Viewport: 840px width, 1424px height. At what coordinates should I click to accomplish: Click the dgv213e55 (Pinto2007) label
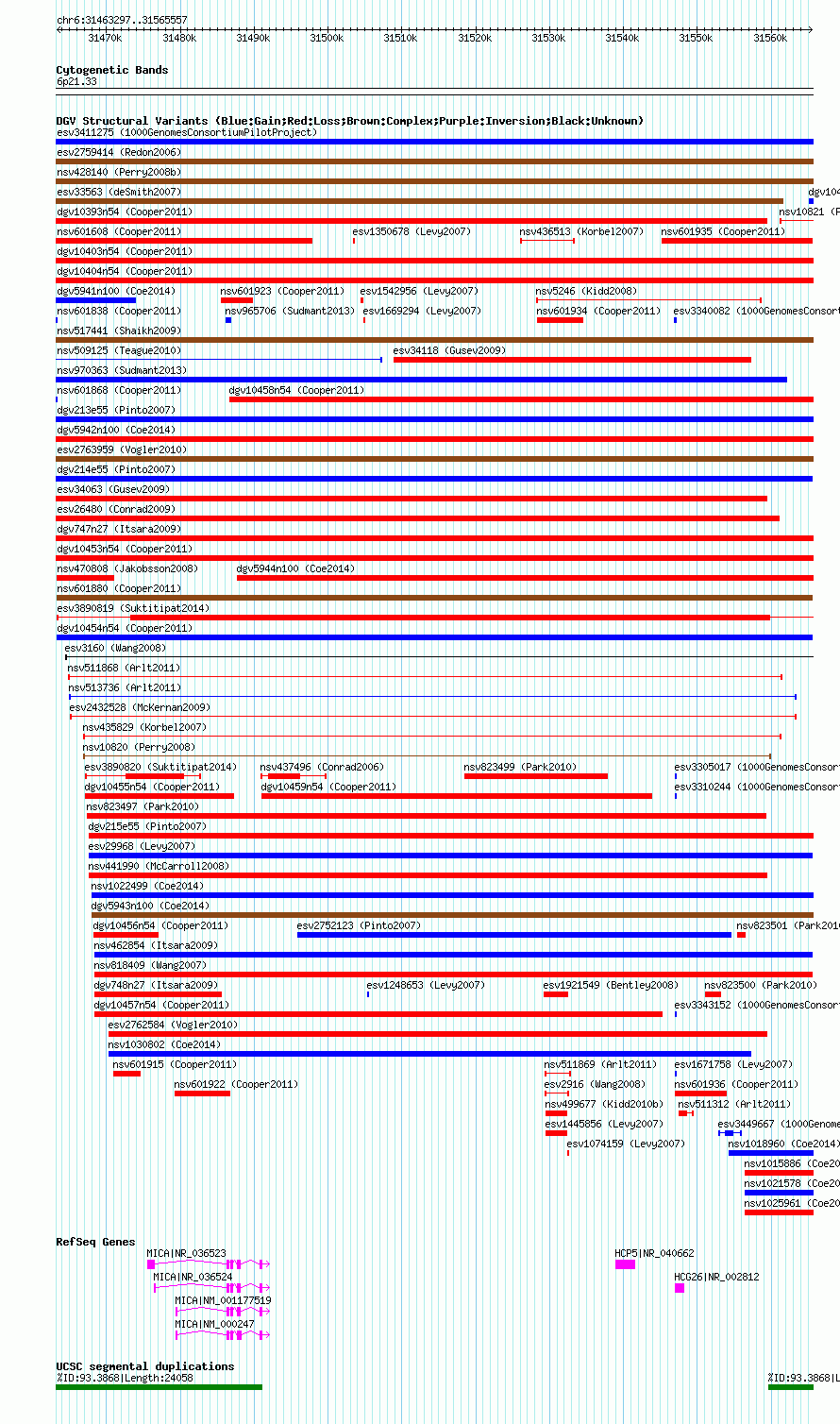[x=116, y=411]
